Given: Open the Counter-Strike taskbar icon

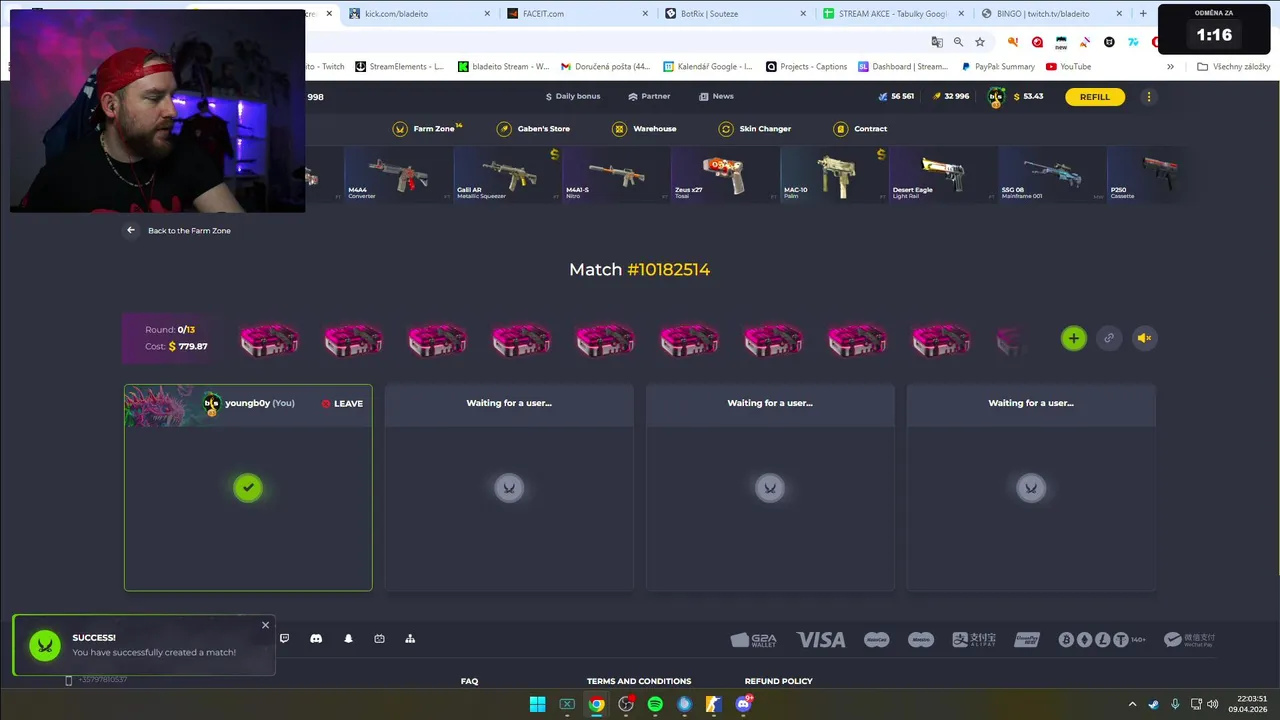Looking at the screenshot, I should point(714,704).
